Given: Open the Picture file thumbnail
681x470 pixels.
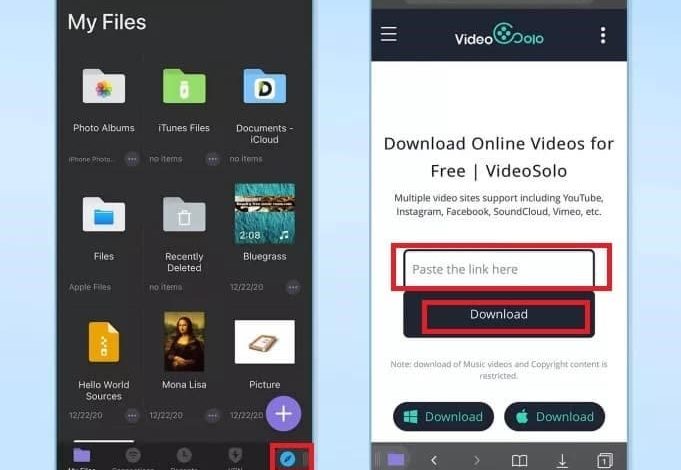Looking at the screenshot, I should pos(264,342).
